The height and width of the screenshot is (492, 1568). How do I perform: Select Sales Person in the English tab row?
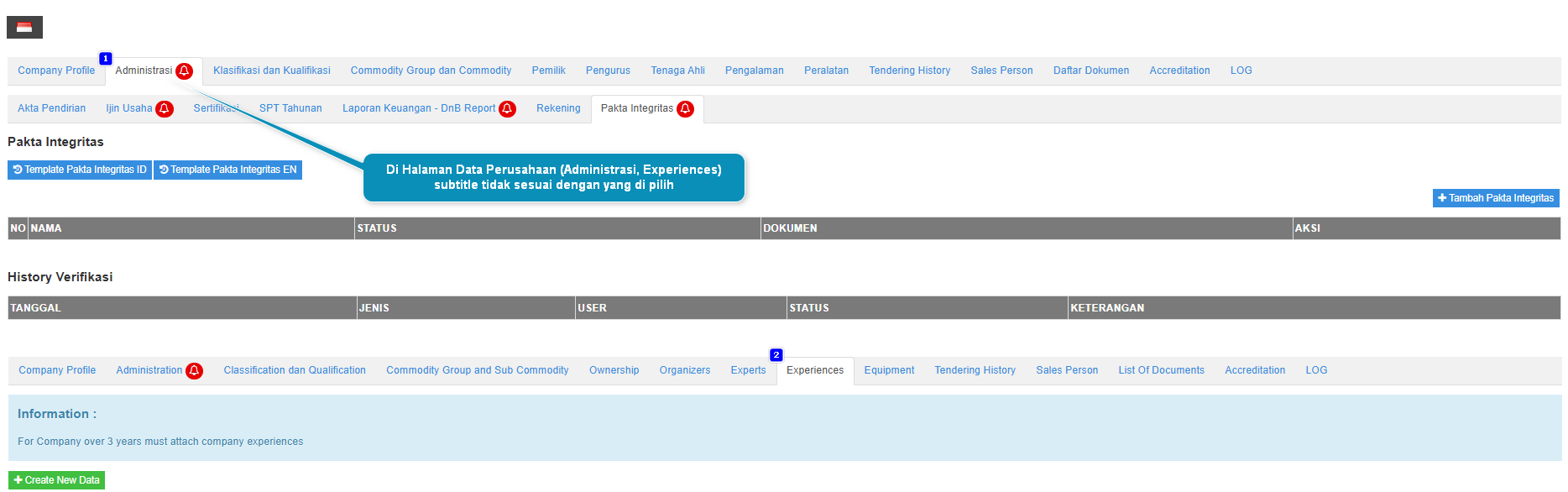click(x=1067, y=370)
